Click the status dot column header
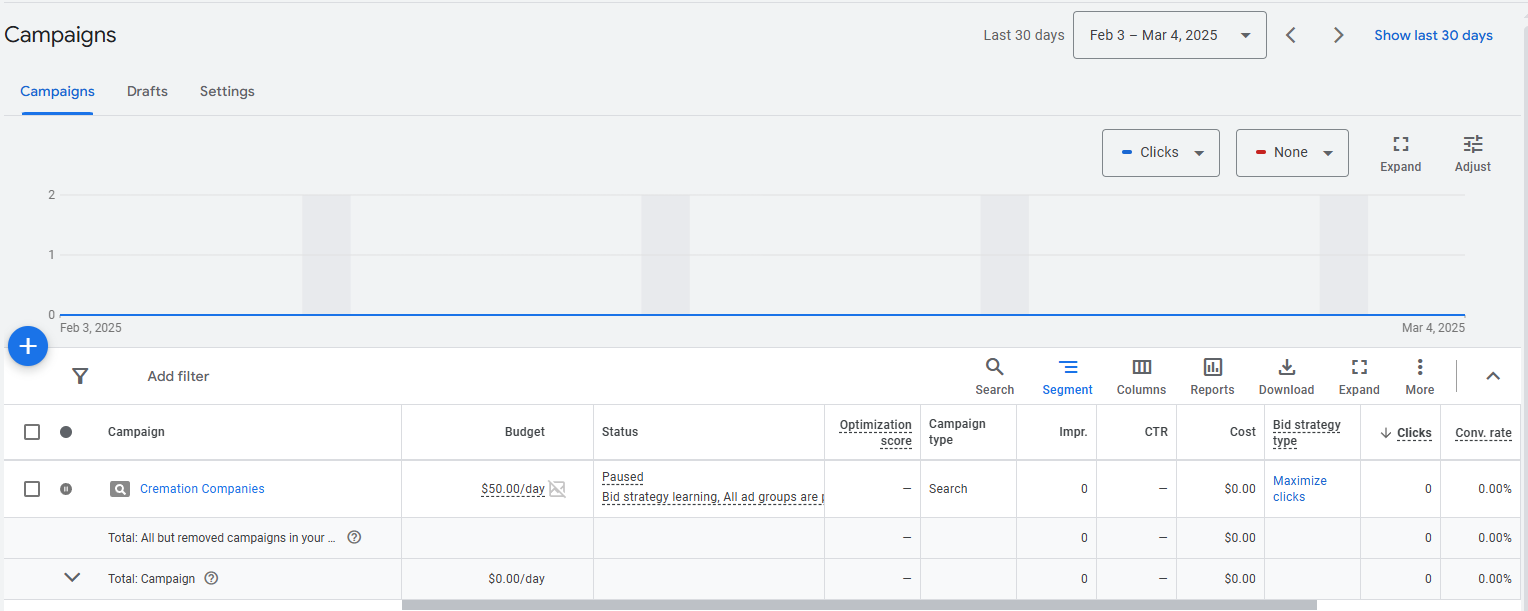Screen dimensions: 1528x611 (66, 432)
